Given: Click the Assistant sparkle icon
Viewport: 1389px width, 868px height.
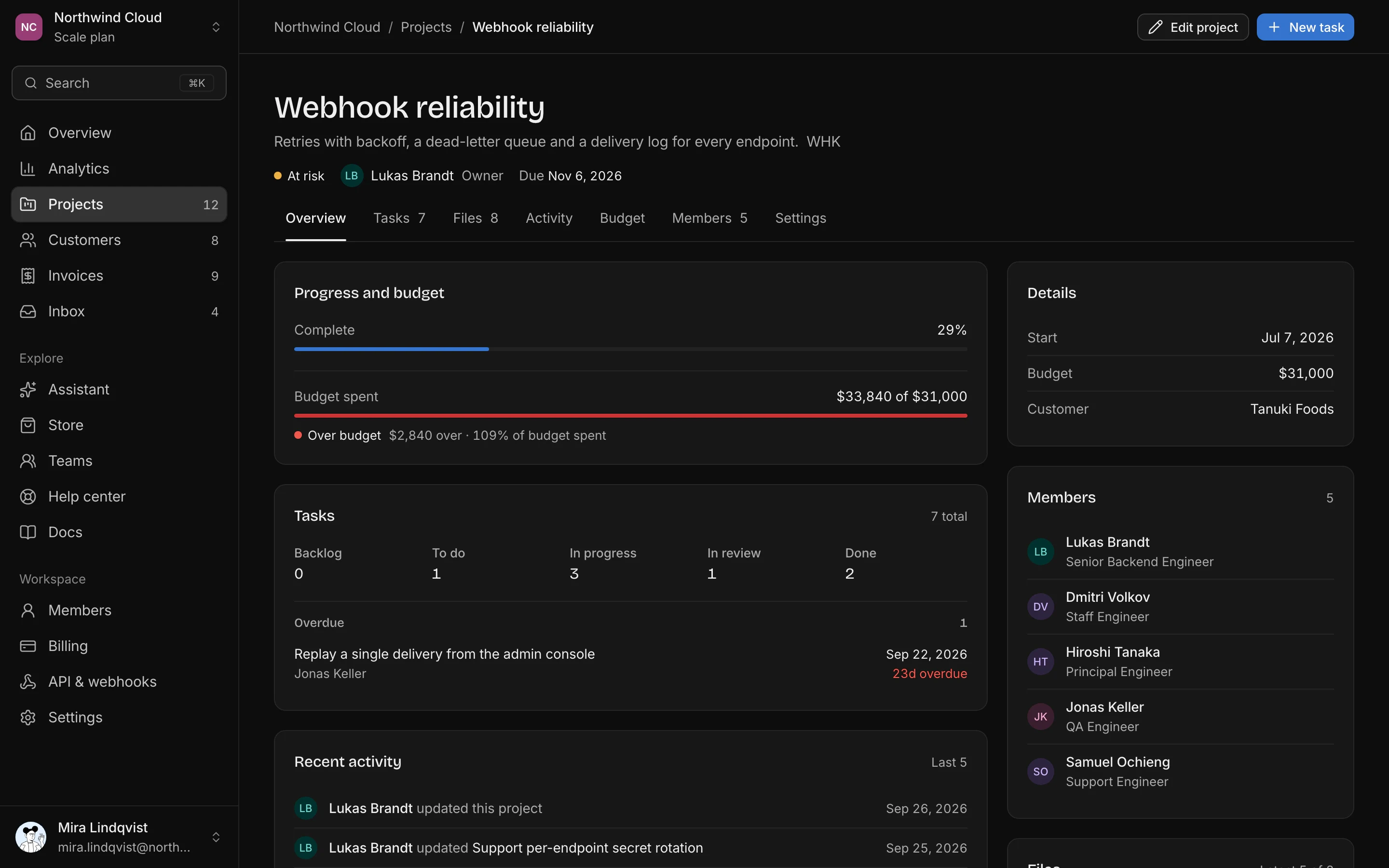Looking at the screenshot, I should [x=27, y=389].
